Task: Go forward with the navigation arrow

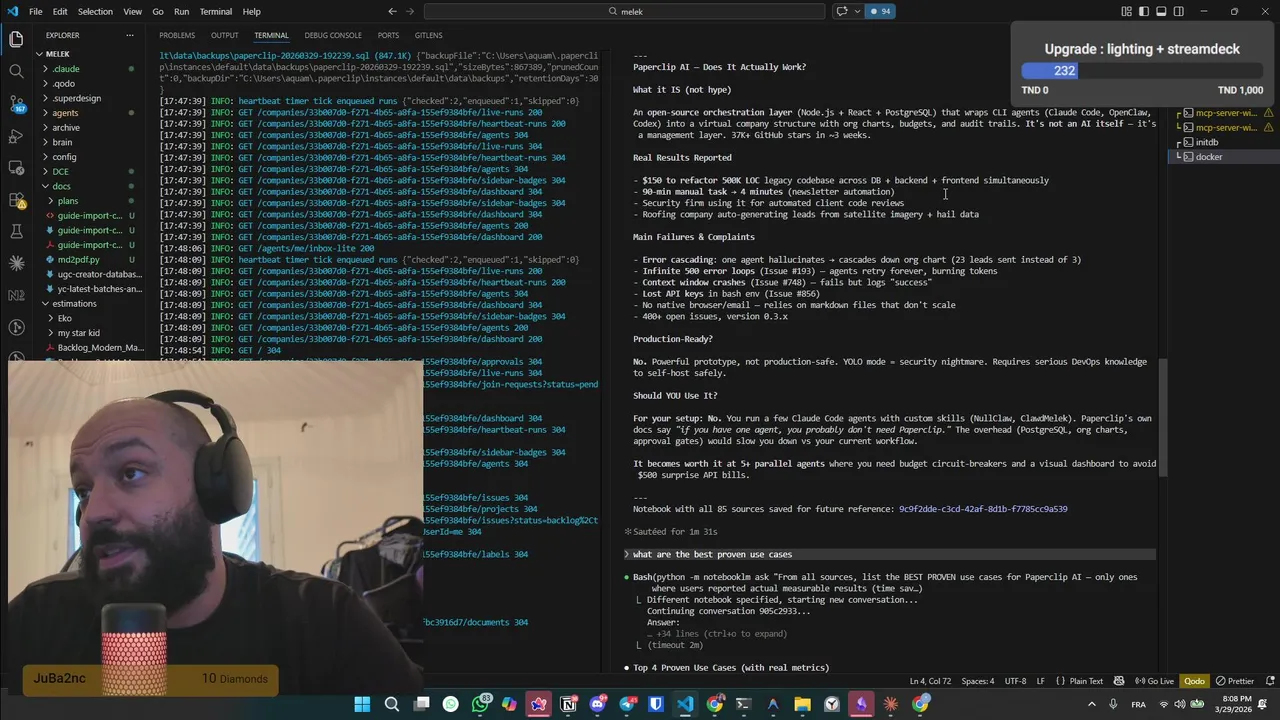Action: coord(410,11)
